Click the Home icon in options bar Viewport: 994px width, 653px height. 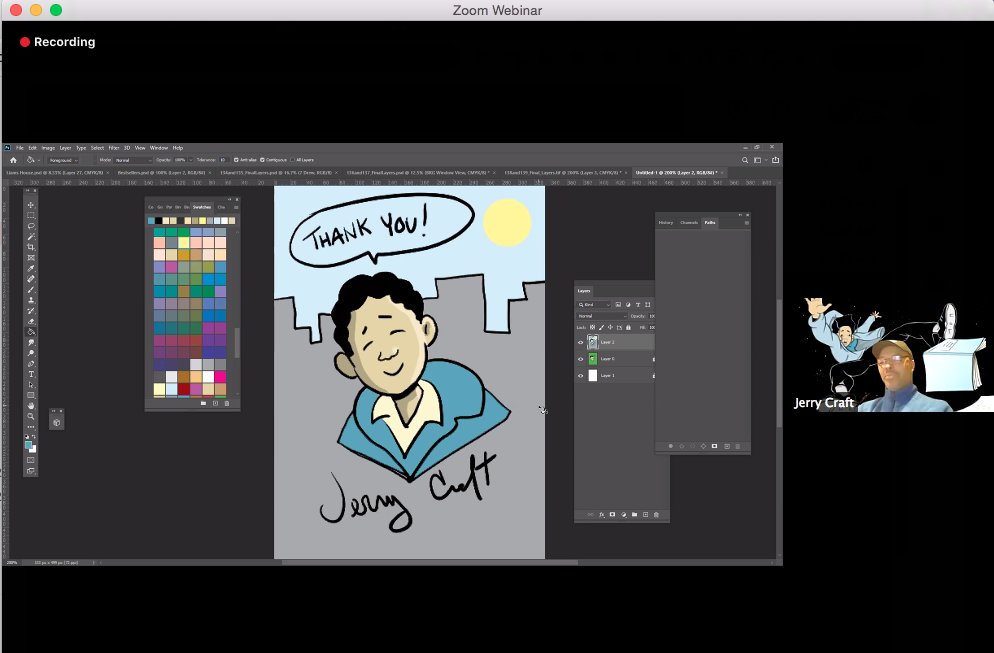click(x=13, y=160)
